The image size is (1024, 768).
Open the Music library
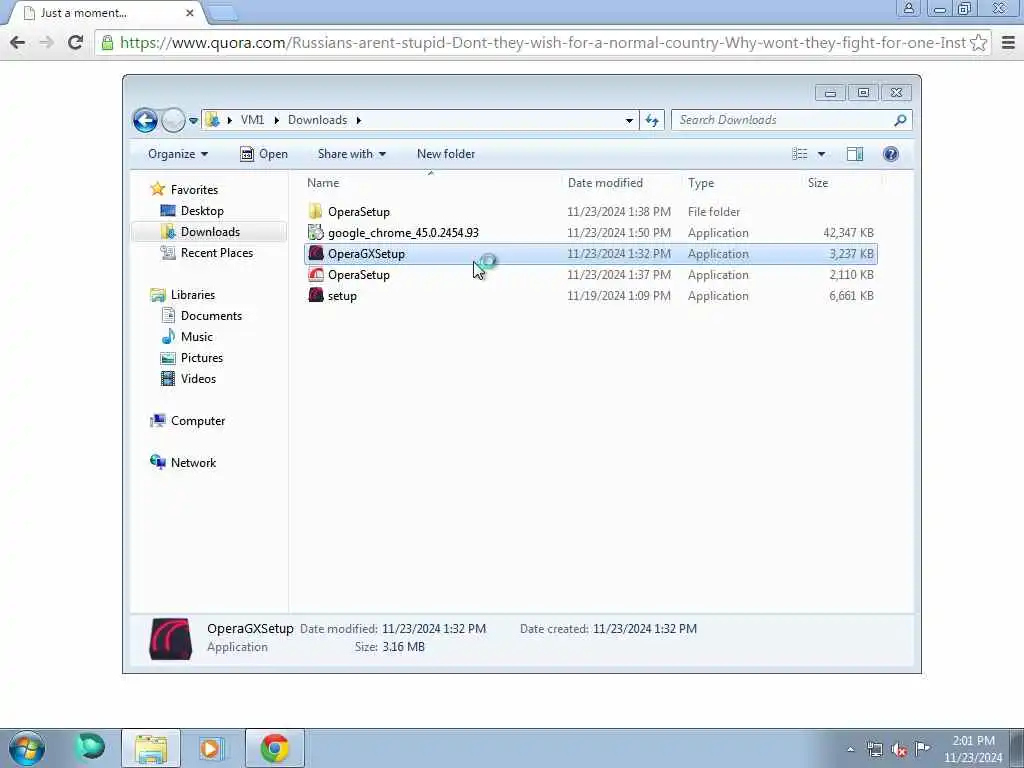[187, 337]
